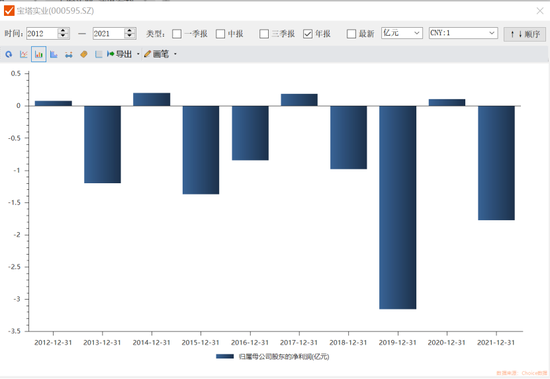The image size is (550, 379).
Task: Enable the 一季报 checkbox
Action: pos(177,34)
